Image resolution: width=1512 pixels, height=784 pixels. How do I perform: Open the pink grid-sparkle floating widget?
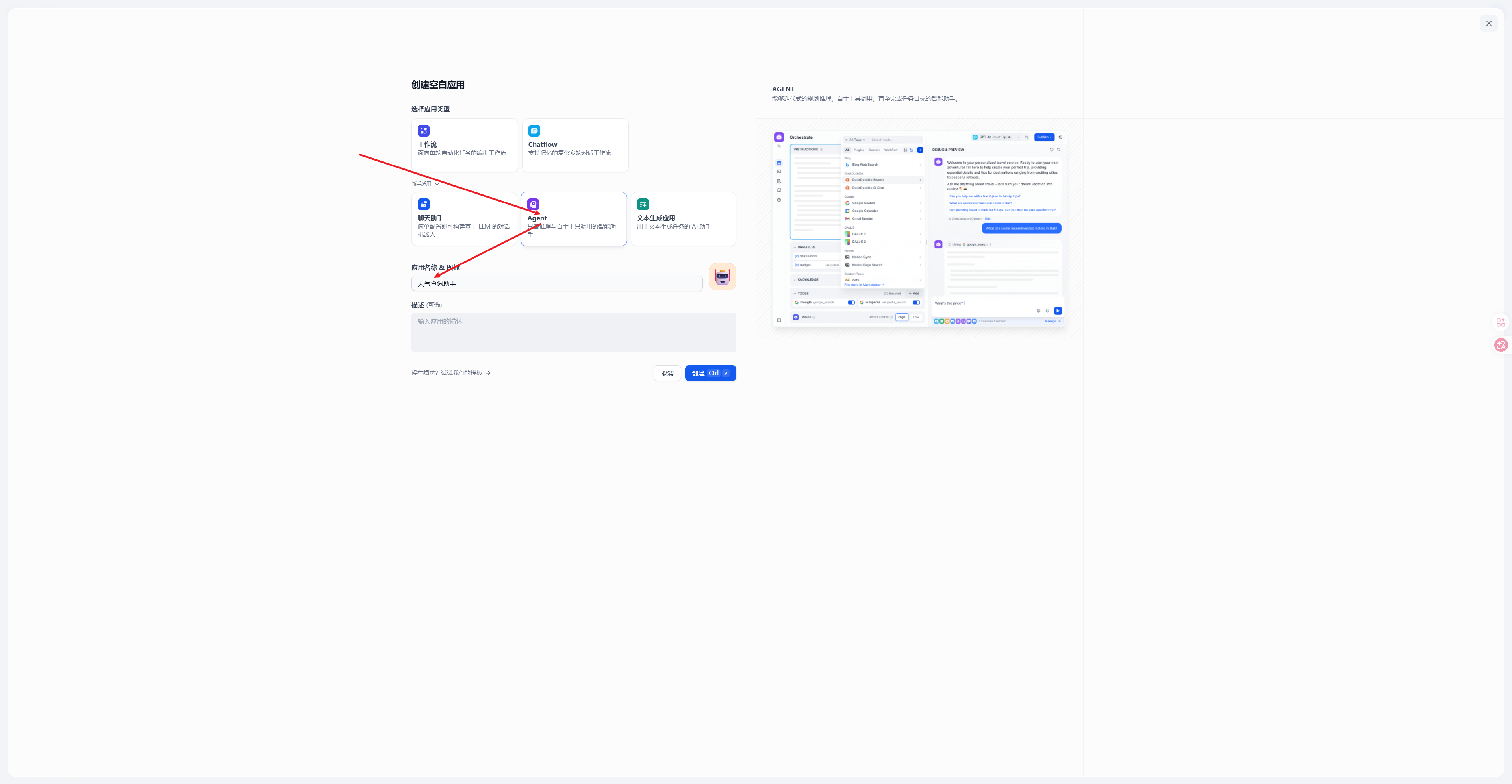click(x=1501, y=322)
